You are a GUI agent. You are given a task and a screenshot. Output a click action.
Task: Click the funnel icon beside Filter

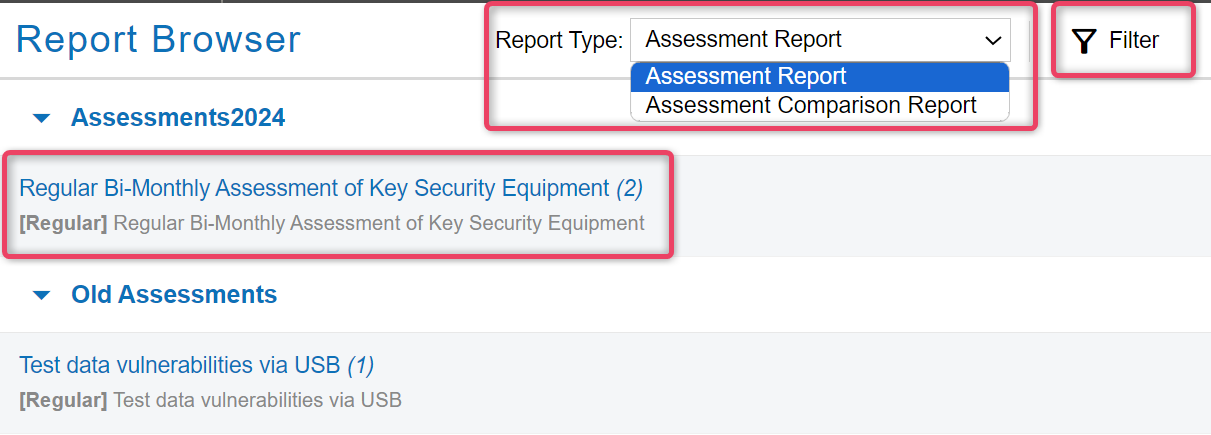coord(1084,41)
